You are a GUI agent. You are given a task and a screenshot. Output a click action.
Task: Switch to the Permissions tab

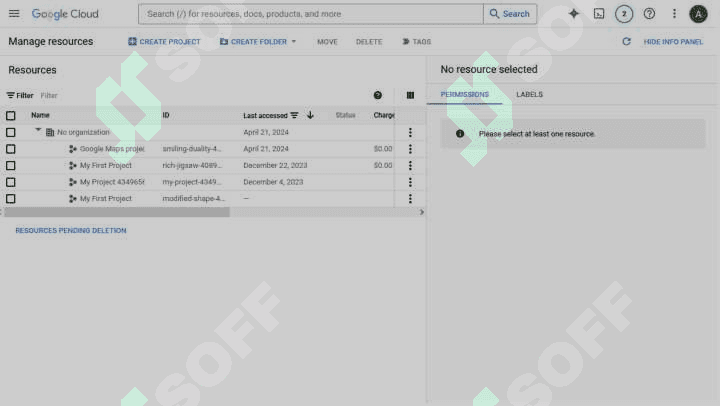pyautogui.click(x=465, y=94)
